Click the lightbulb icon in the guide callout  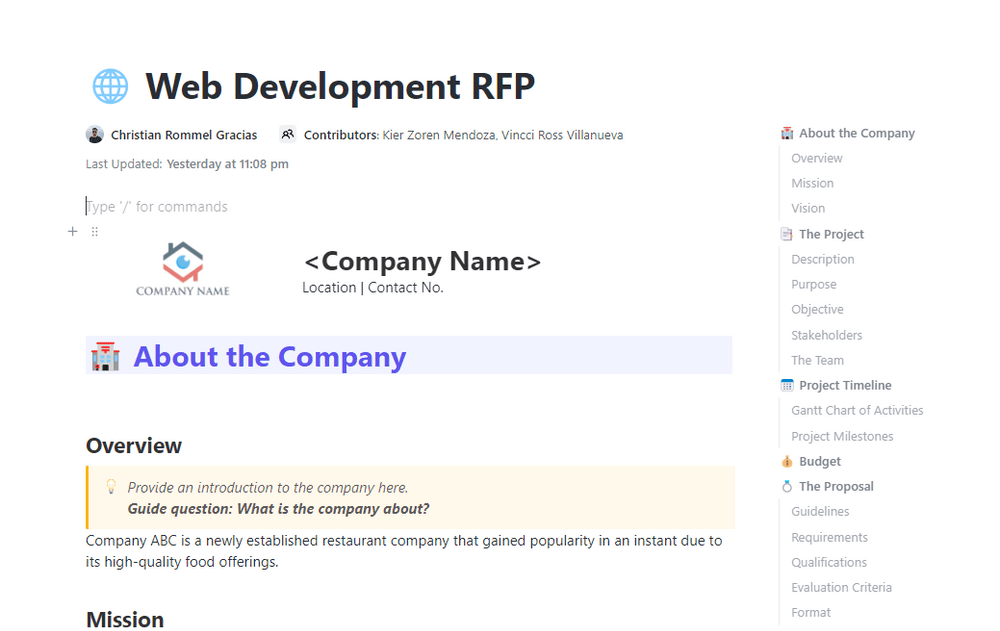point(111,485)
